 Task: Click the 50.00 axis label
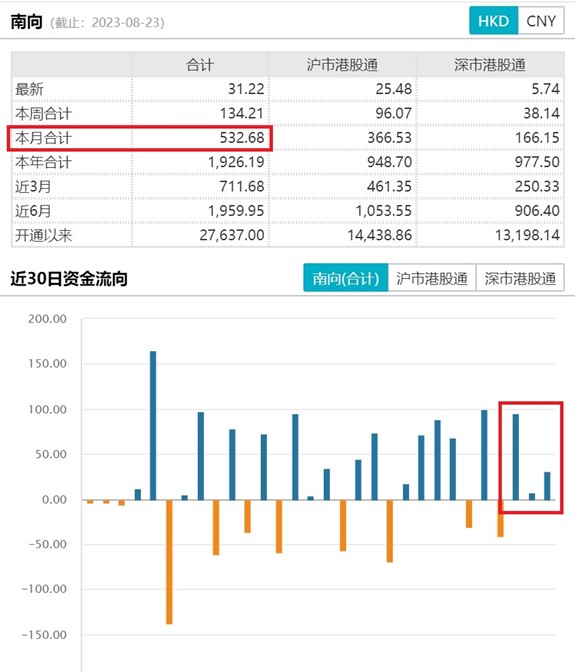click(51, 454)
